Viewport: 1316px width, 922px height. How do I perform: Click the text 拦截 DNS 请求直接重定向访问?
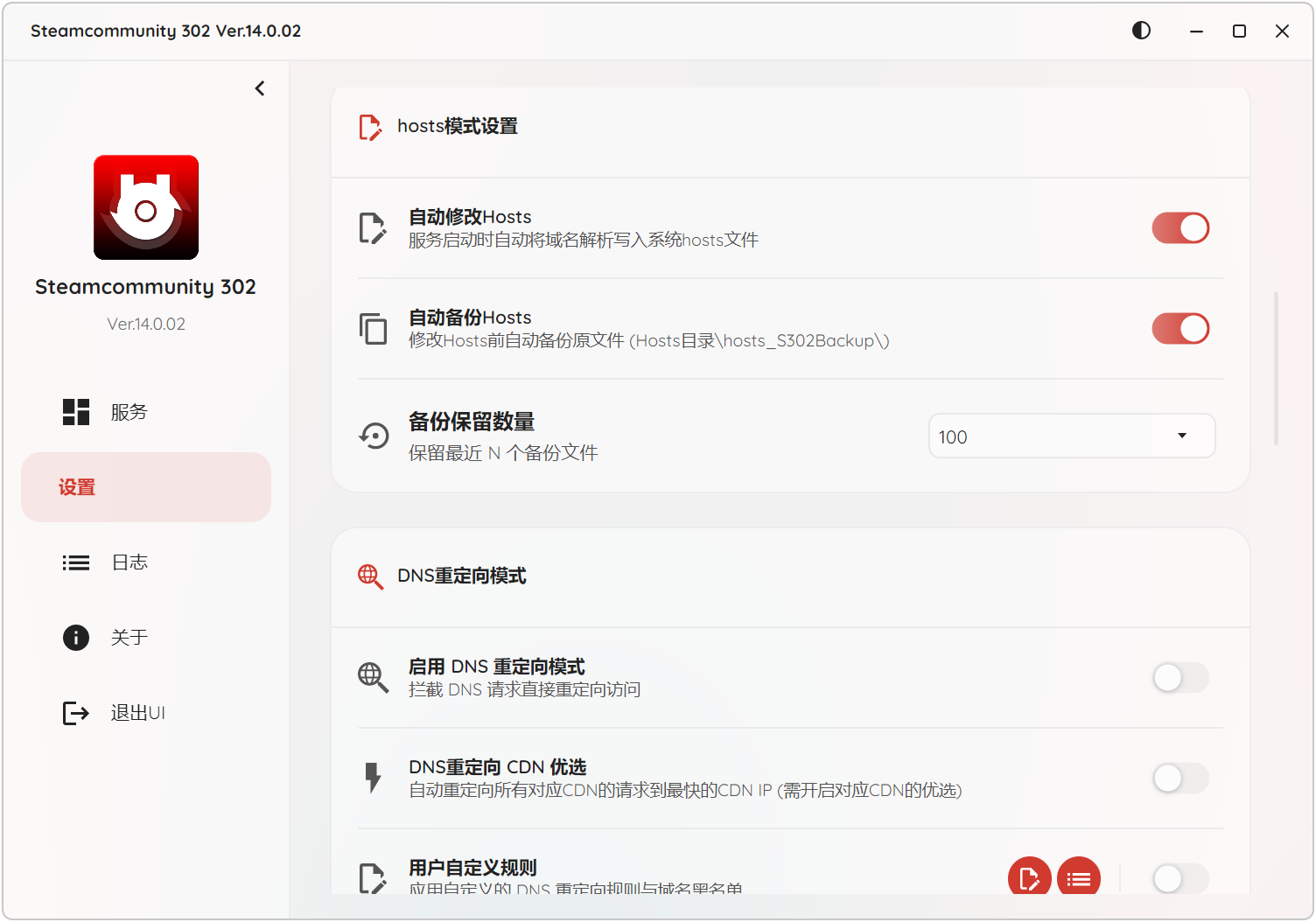tap(525, 689)
